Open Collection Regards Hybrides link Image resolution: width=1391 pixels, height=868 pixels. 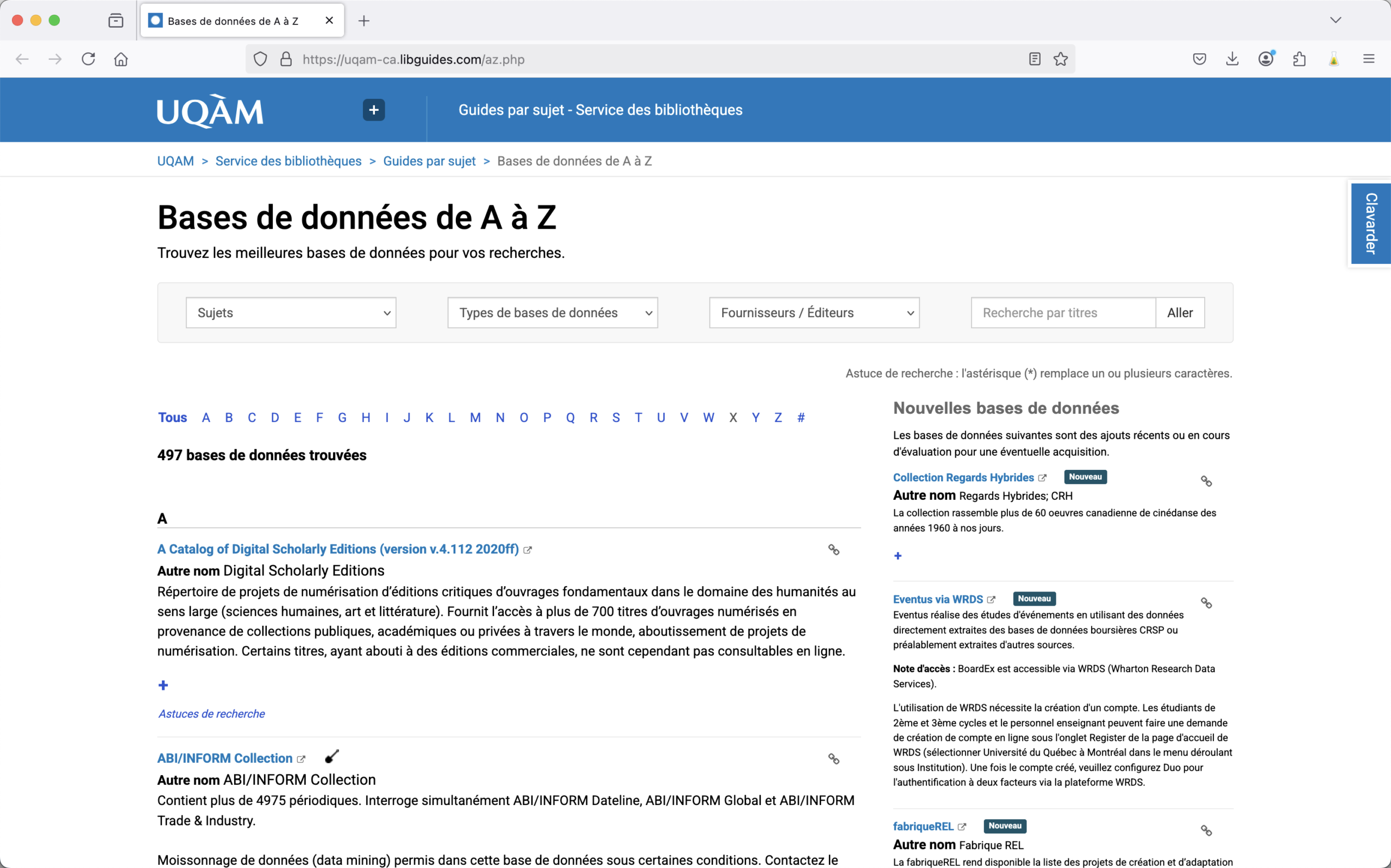pos(963,477)
